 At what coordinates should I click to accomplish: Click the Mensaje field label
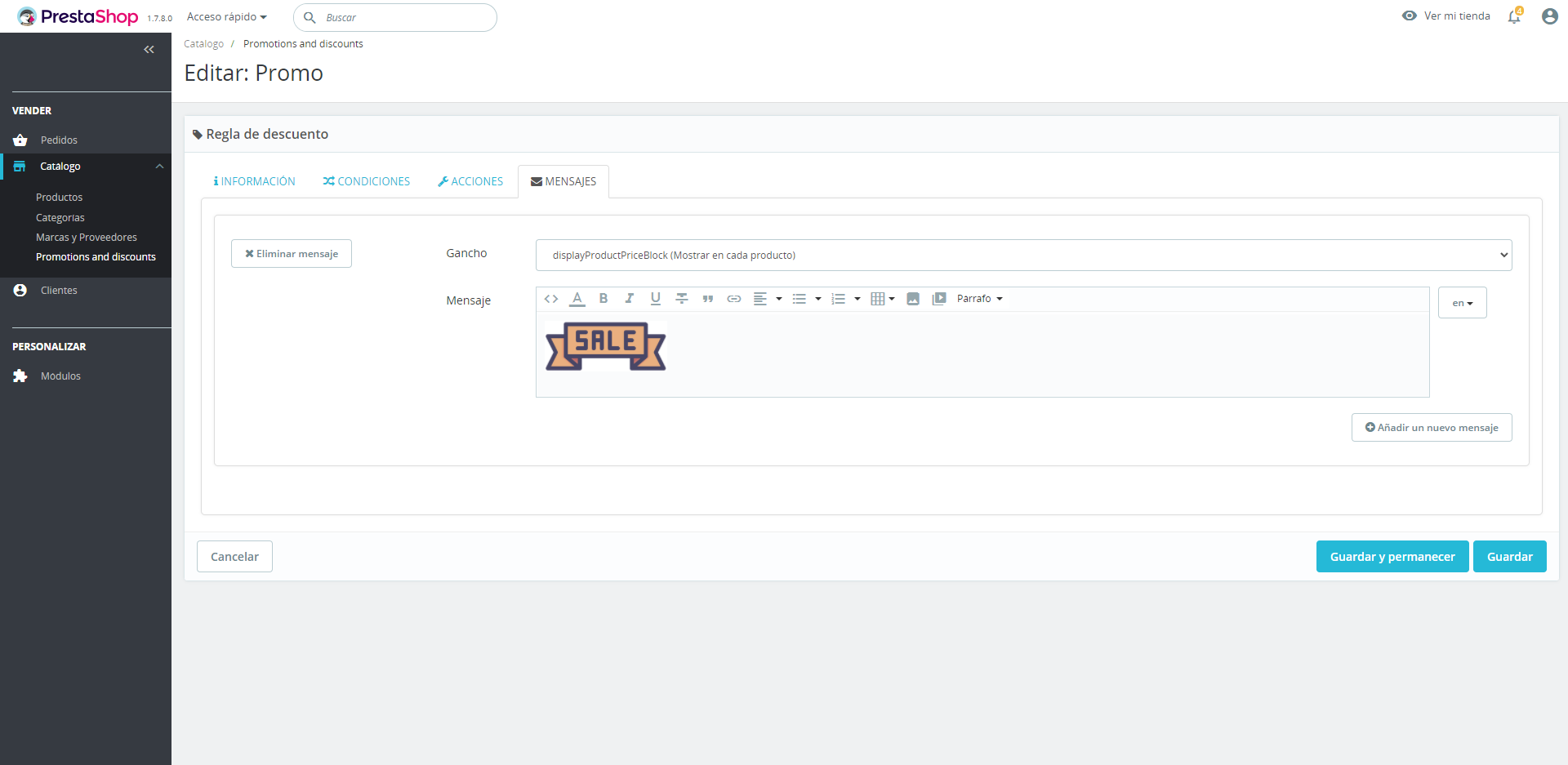click(469, 300)
